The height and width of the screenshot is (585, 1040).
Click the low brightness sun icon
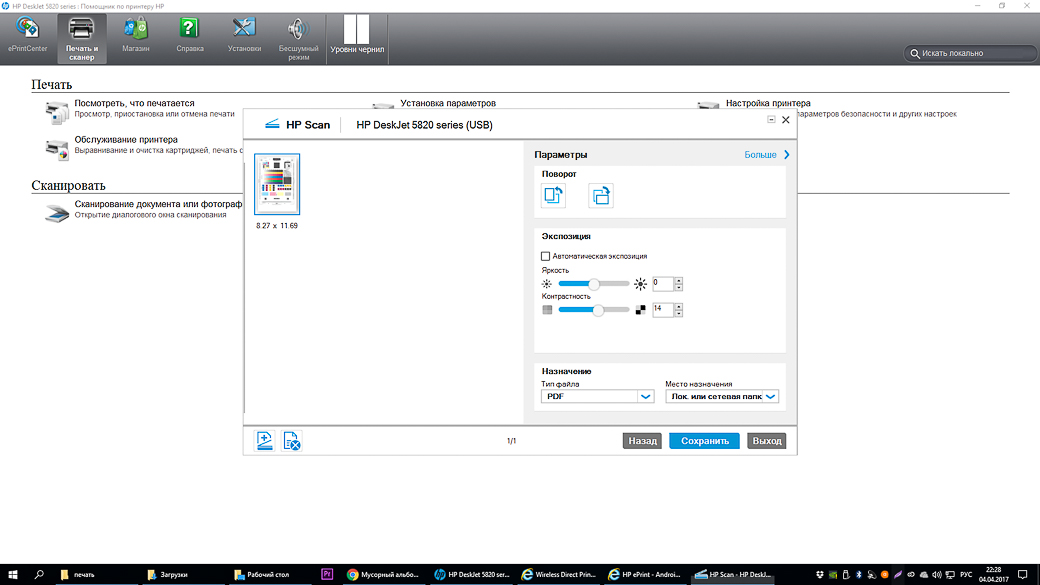point(547,284)
